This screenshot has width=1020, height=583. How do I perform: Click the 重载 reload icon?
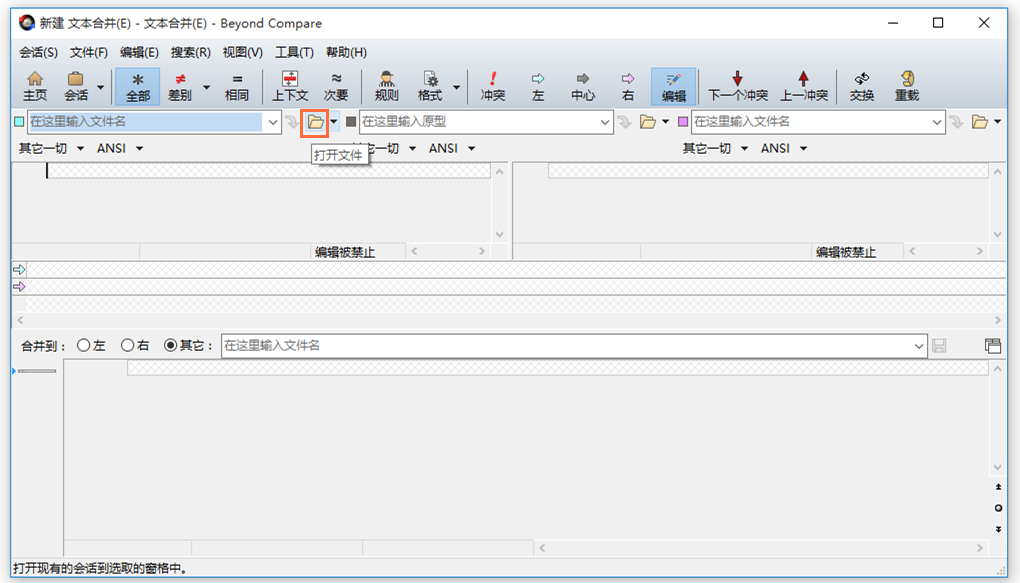(x=906, y=86)
